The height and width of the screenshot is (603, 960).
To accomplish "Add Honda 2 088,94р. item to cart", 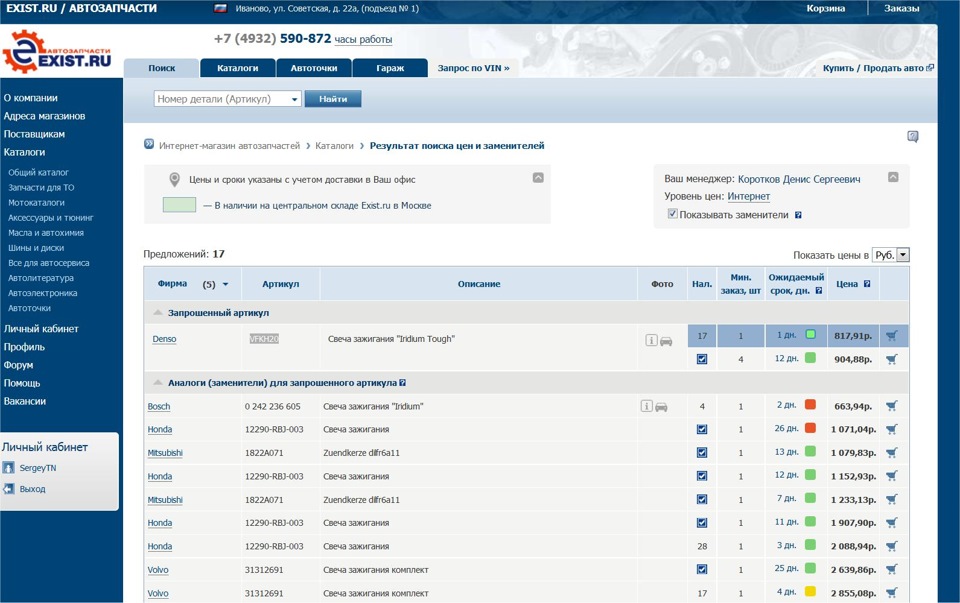I will pos(891,546).
